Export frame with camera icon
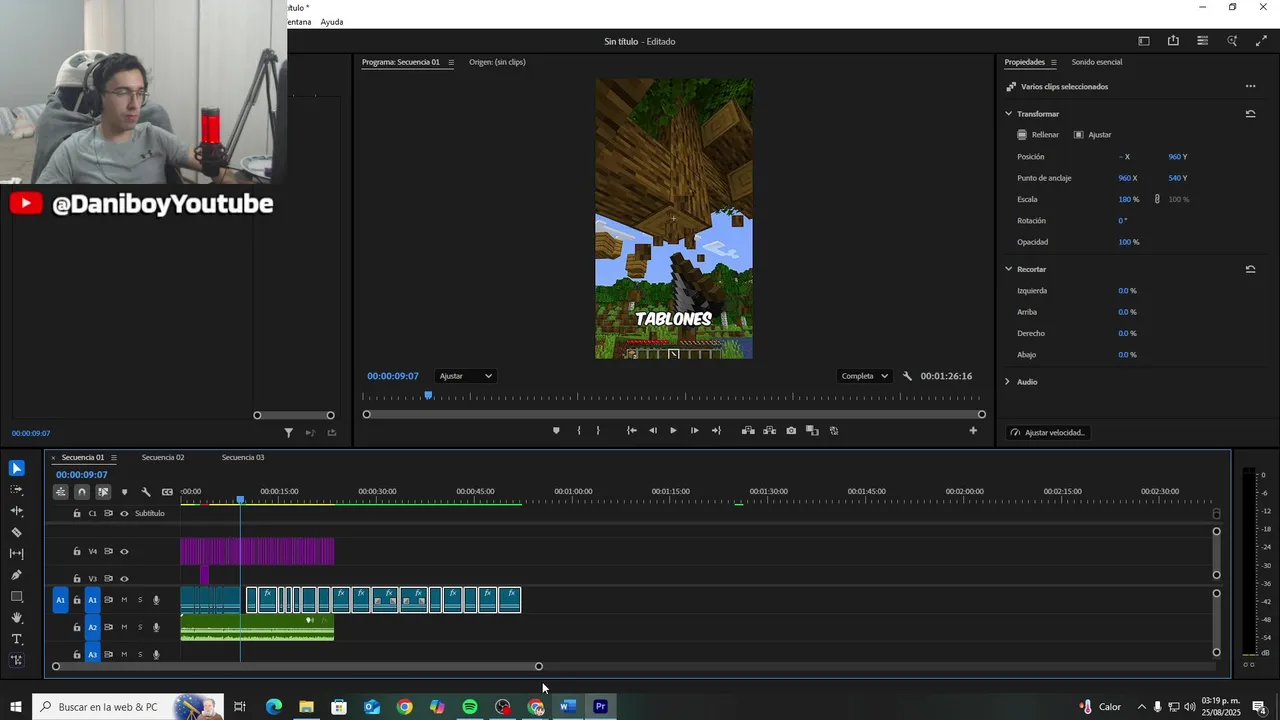Viewport: 1280px width, 720px height. pyautogui.click(x=791, y=431)
